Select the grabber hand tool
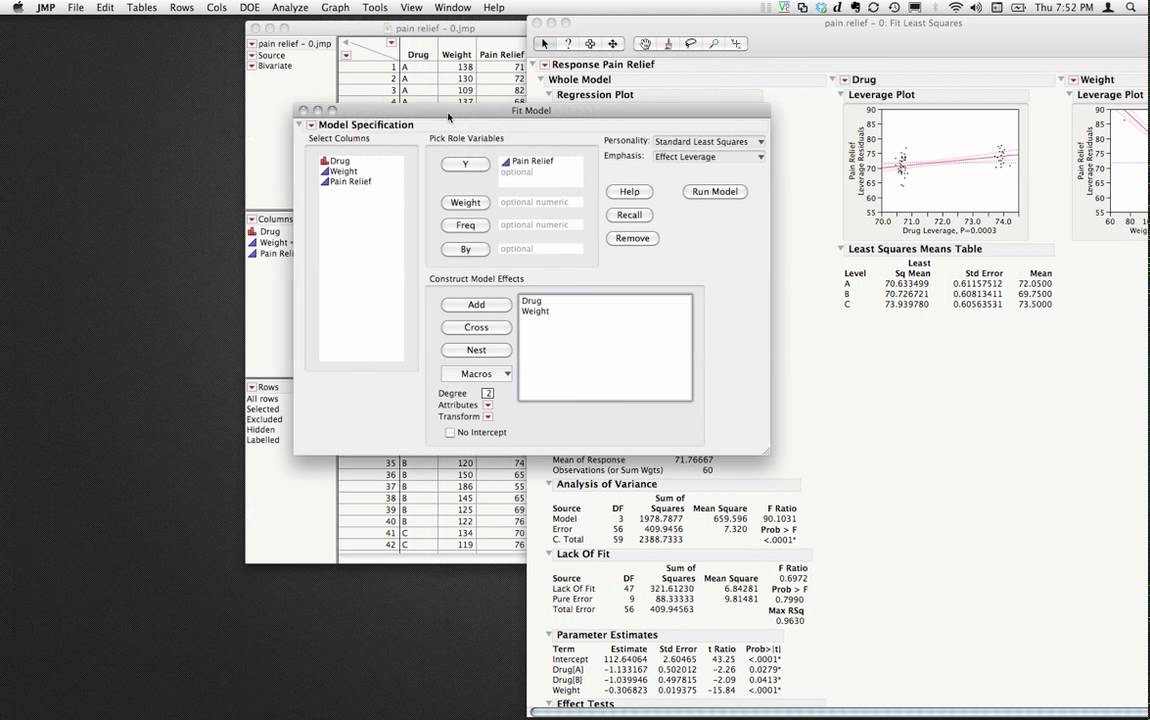 pos(645,44)
